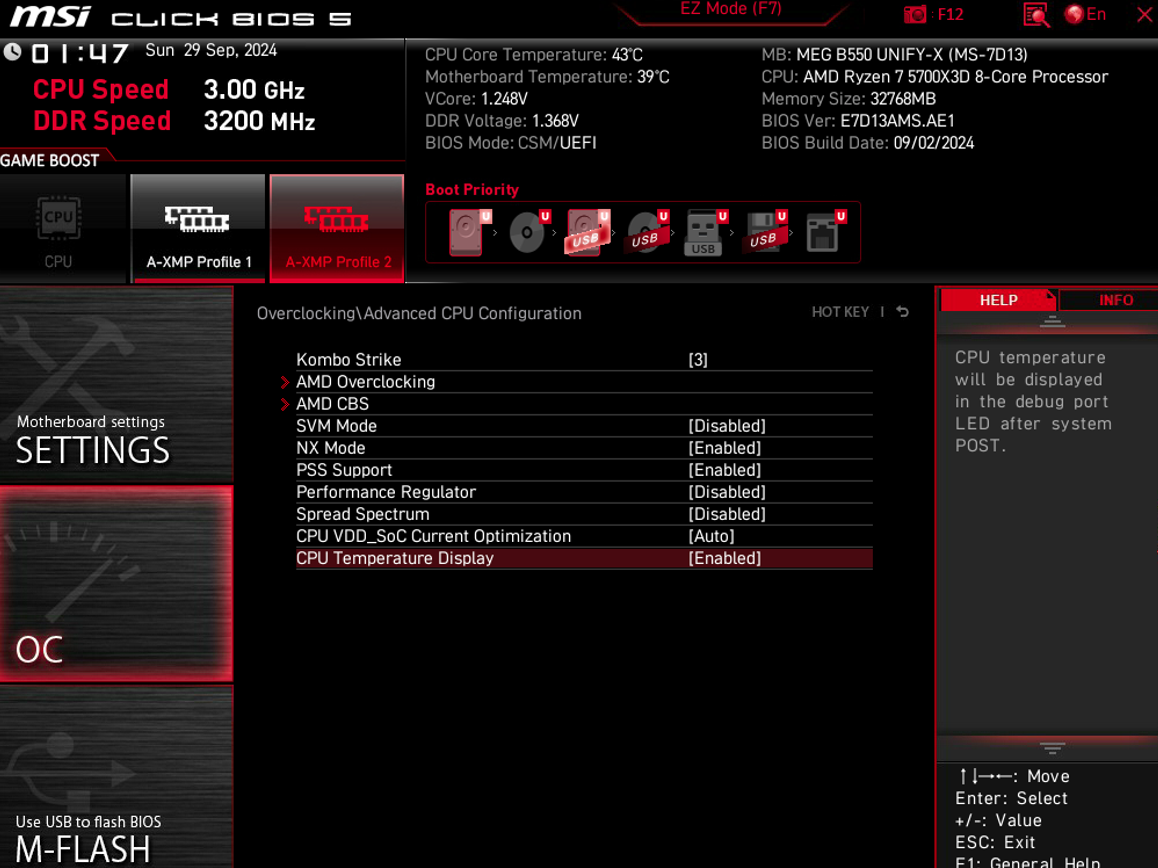1158x868 pixels.
Task: Open the BIOS search magnifier icon
Action: pos(1036,15)
